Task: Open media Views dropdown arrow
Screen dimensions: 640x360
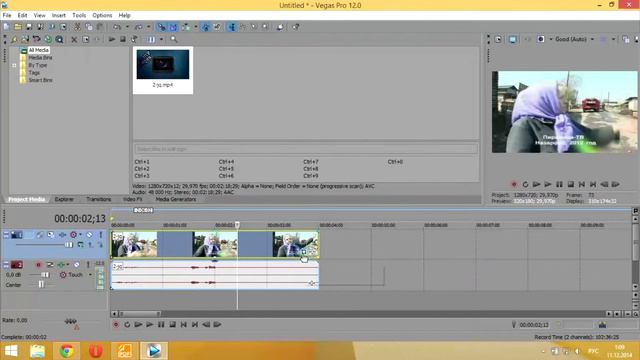Action: click(161, 40)
